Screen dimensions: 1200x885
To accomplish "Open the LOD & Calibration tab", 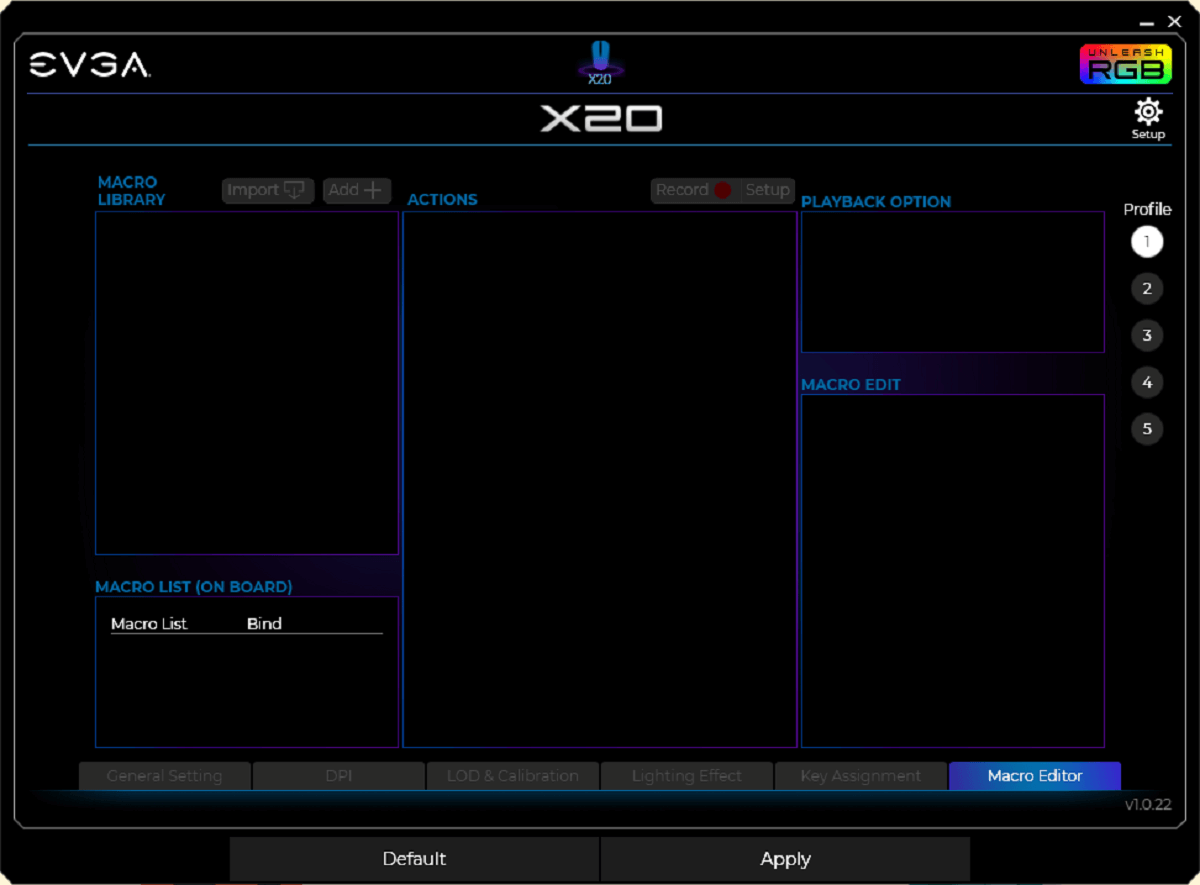I will (x=512, y=776).
